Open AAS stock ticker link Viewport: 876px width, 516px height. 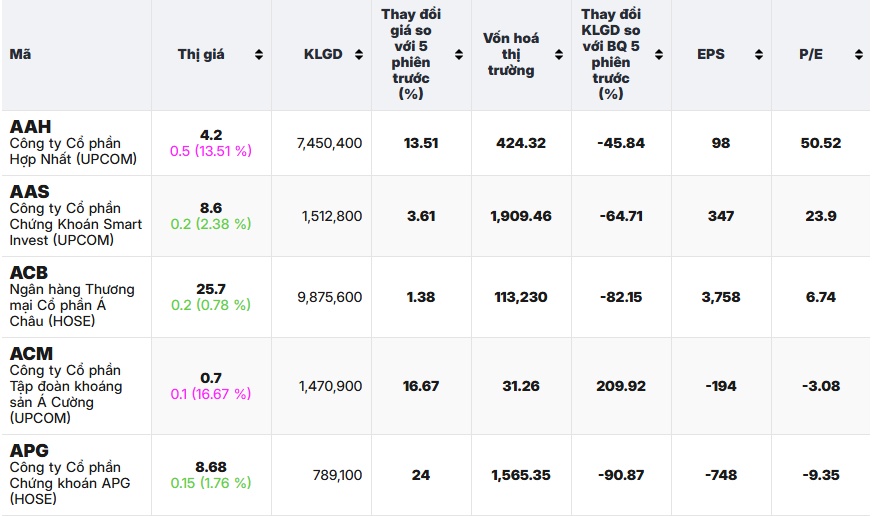[30, 192]
